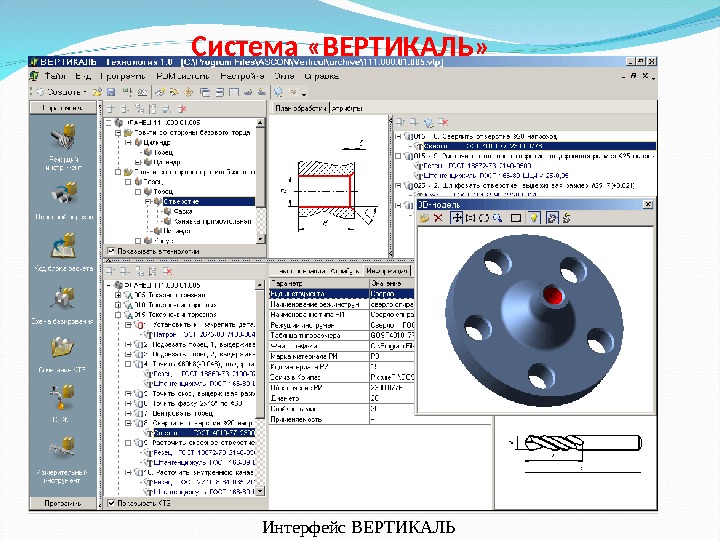Click the Схема базирования sidebar icon
720x540 pixels.
(x=63, y=298)
